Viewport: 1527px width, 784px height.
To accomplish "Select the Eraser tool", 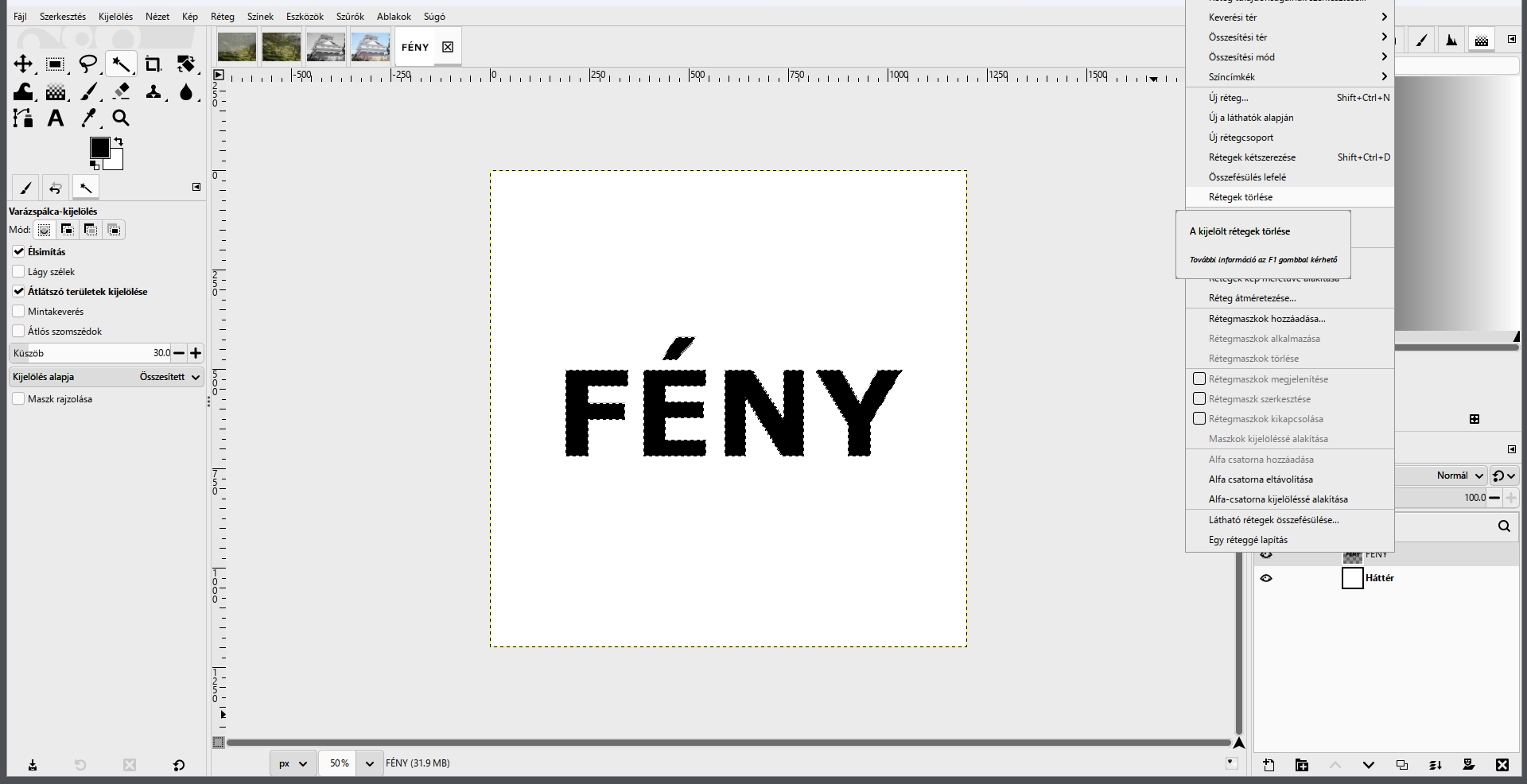I will pos(121,91).
